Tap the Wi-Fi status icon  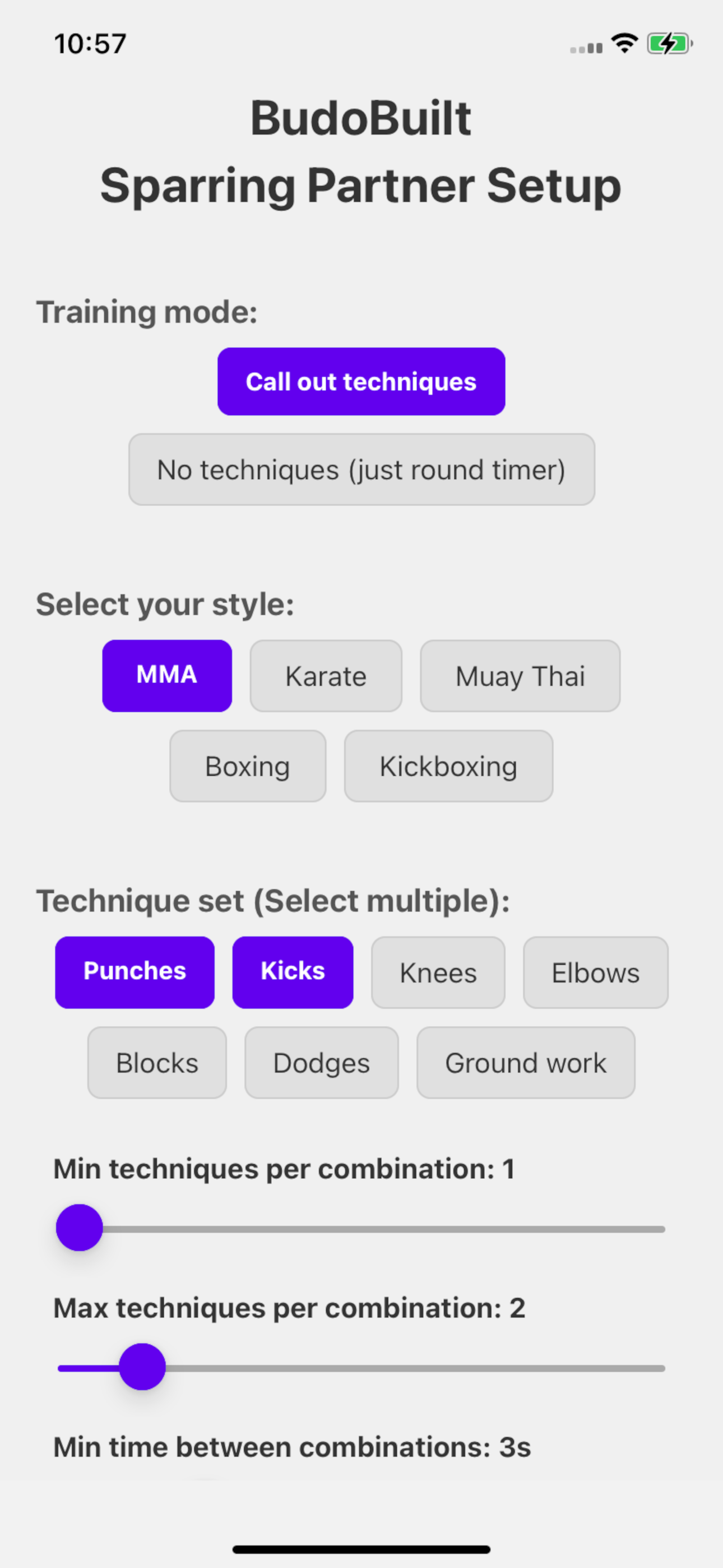624,43
